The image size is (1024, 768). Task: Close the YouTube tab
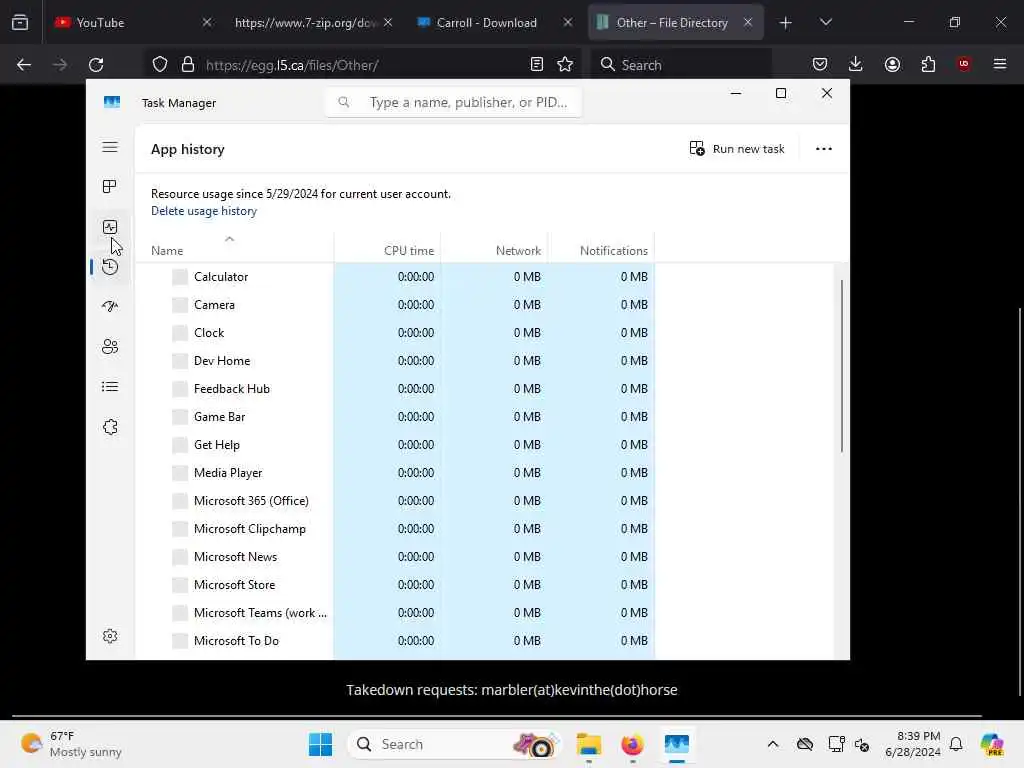point(207,23)
